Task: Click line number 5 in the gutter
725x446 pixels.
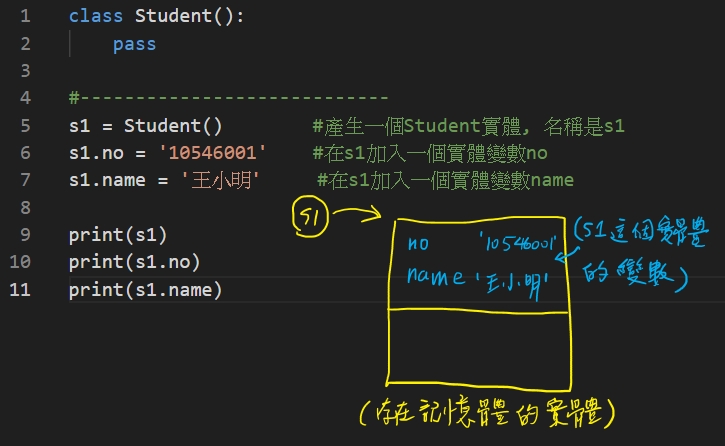Action: 24,126
